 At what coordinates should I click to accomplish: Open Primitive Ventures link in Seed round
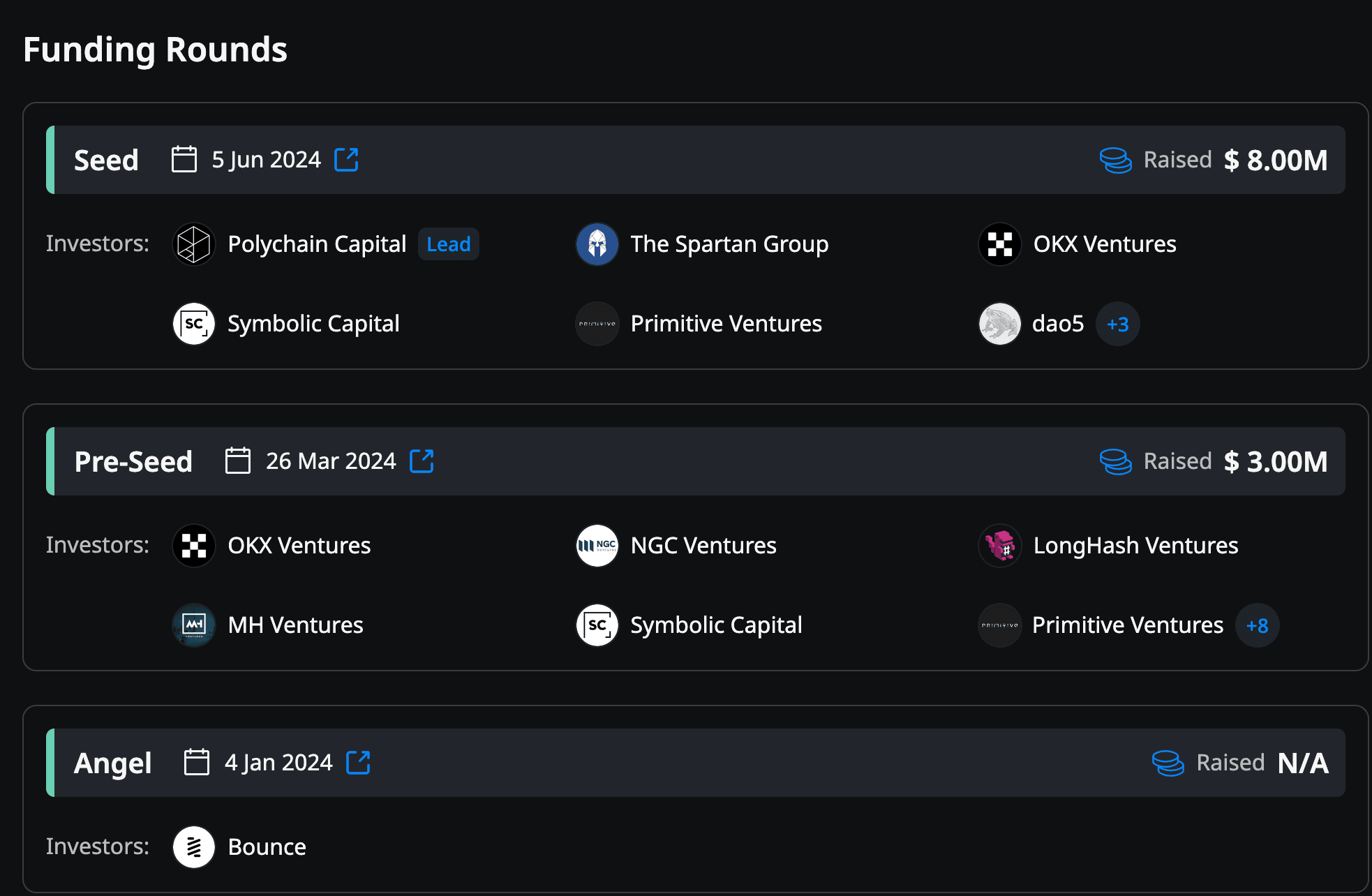(x=726, y=324)
